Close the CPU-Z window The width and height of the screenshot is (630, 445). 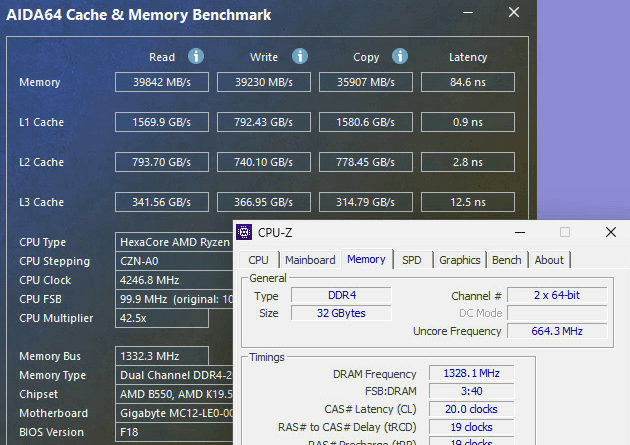(611, 232)
